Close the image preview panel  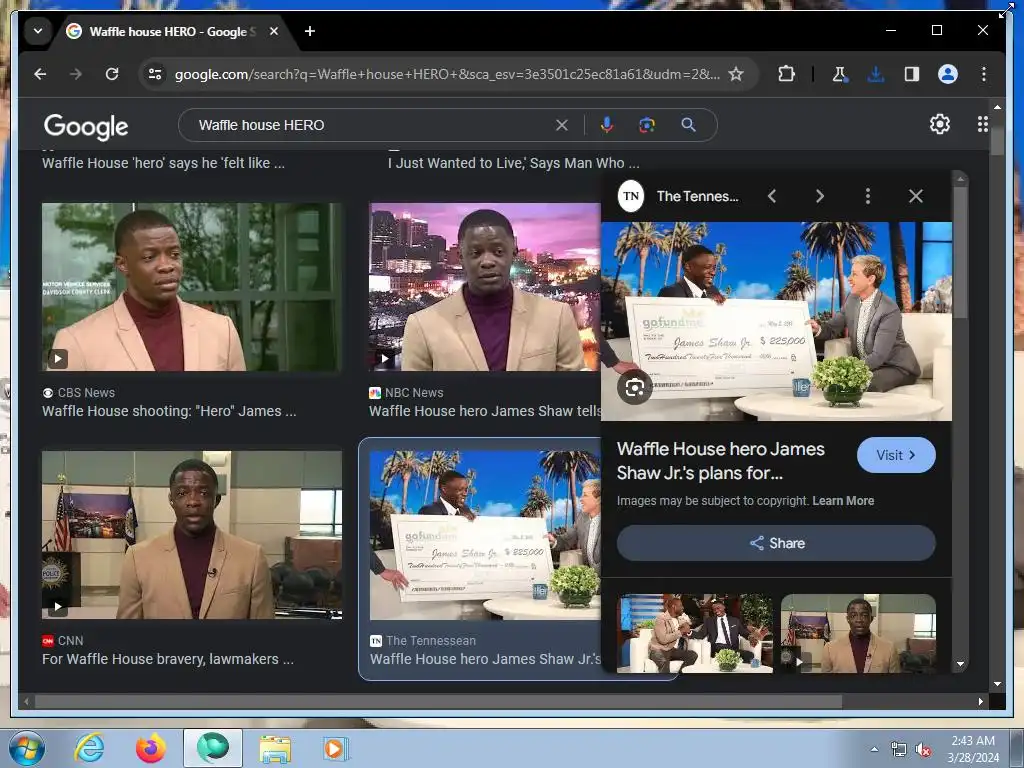click(x=916, y=196)
